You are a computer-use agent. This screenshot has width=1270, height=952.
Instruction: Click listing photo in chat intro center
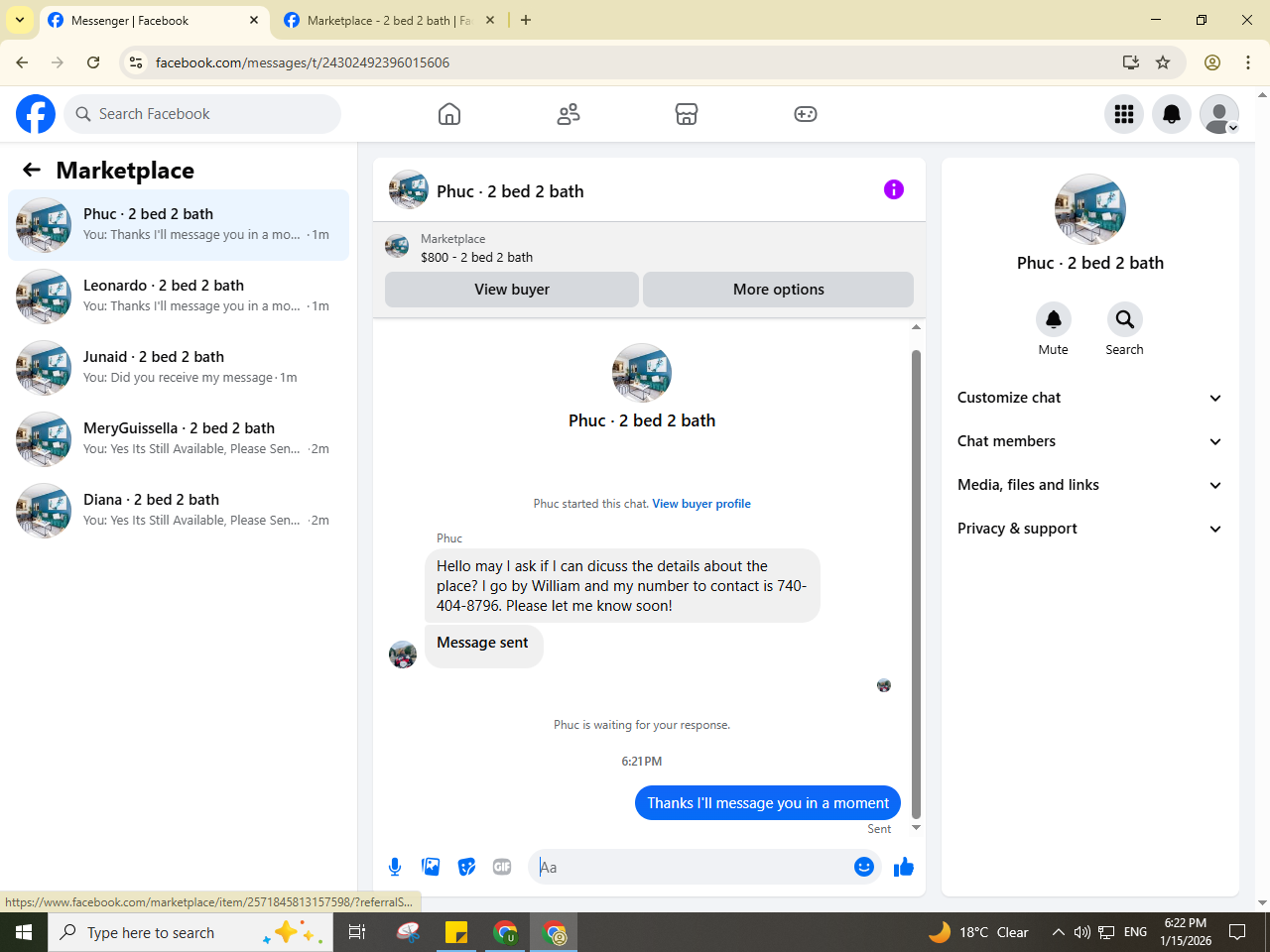point(642,373)
